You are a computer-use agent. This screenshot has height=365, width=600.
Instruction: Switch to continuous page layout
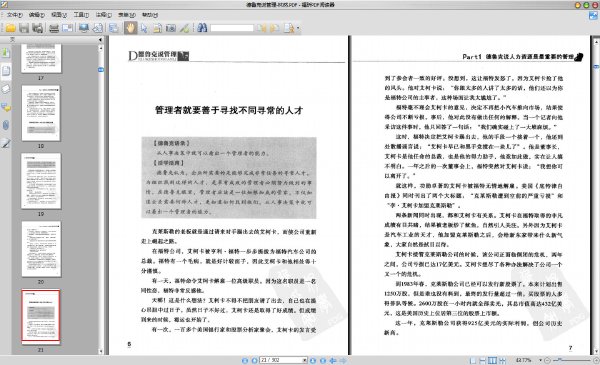(483, 360)
